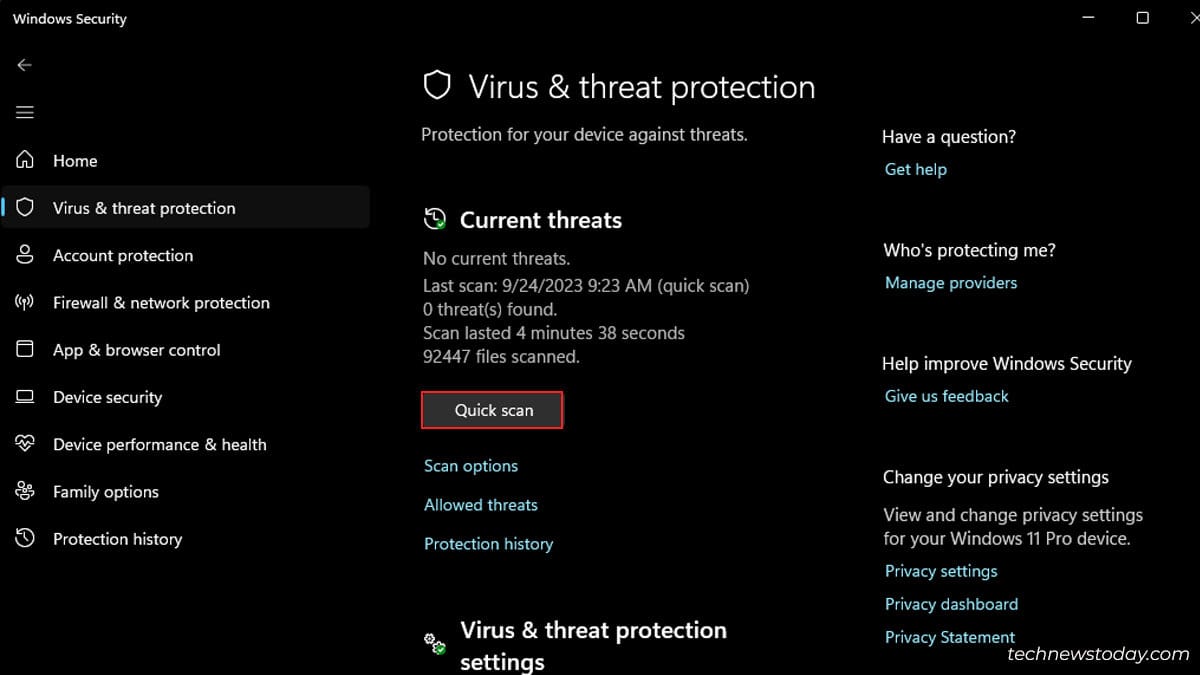The width and height of the screenshot is (1200, 675).
Task: Expand the hamburger navigation menu
Action: pos(24,112)
